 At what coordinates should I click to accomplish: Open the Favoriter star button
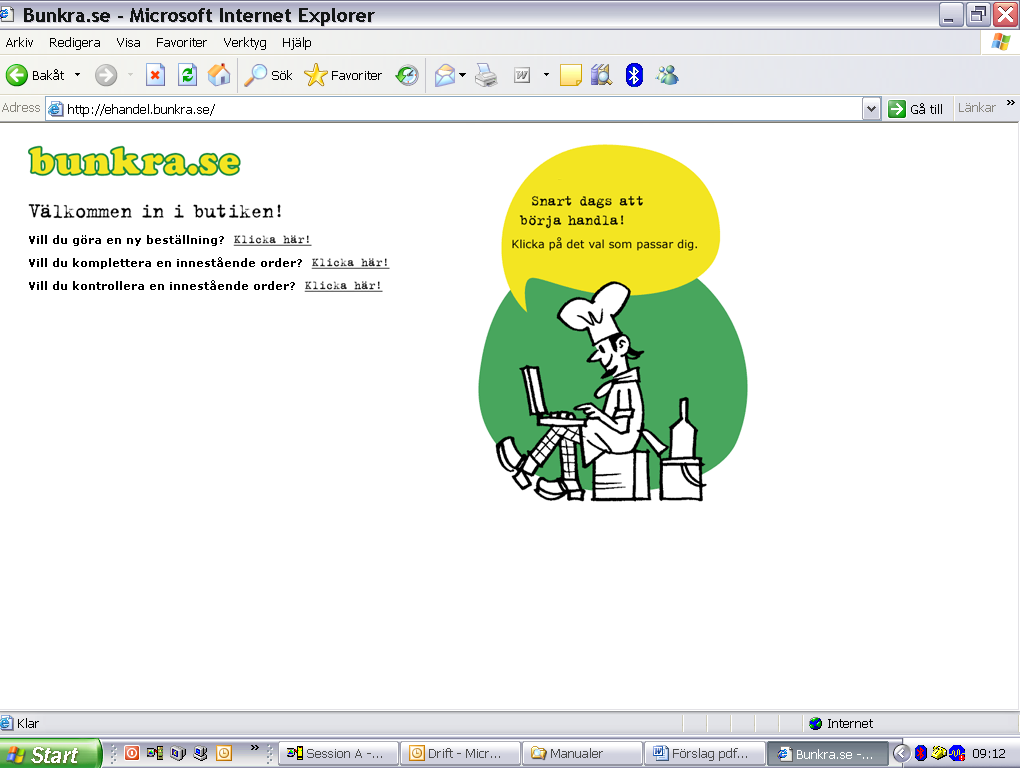(x=343, y=75)
